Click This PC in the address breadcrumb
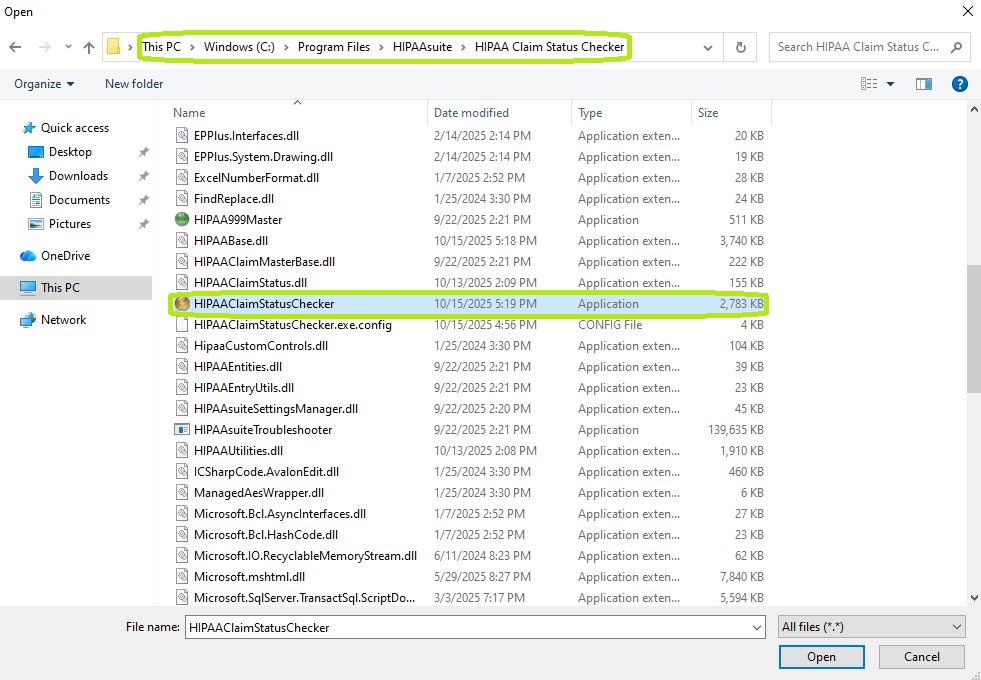This screenshot has height=680, width=981. point(161,47)
